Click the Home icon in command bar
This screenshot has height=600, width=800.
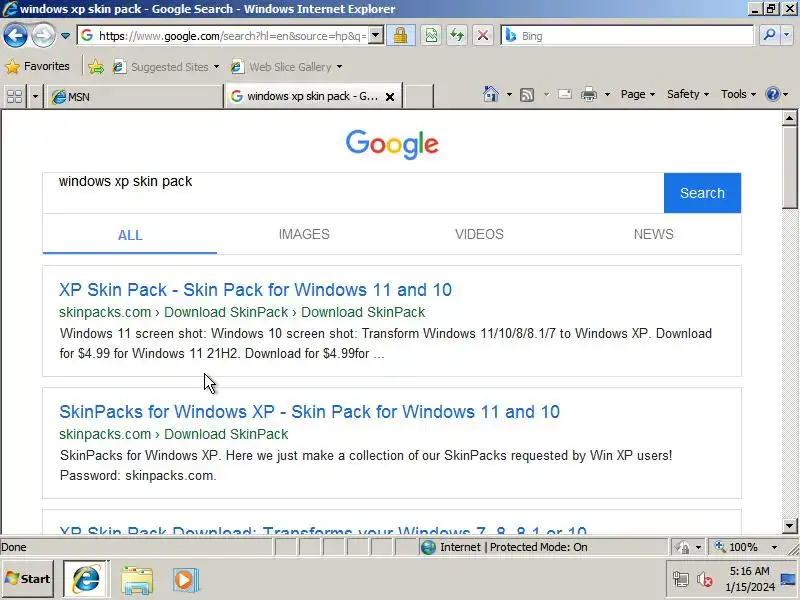[491, 94]
